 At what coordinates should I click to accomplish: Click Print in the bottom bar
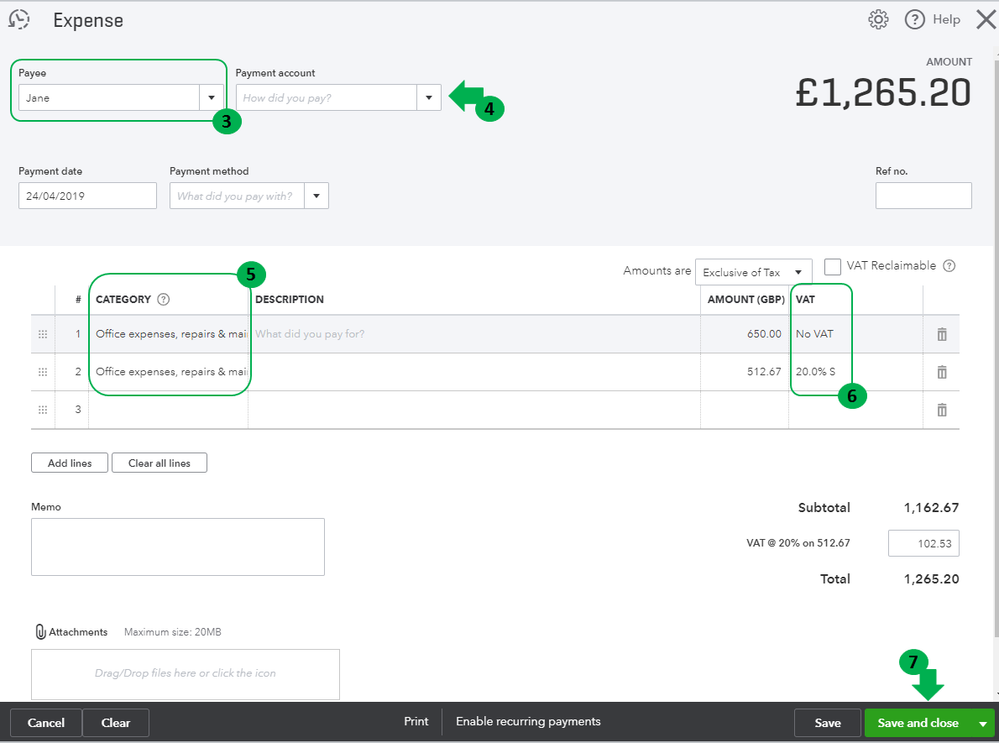coord(416,721)
